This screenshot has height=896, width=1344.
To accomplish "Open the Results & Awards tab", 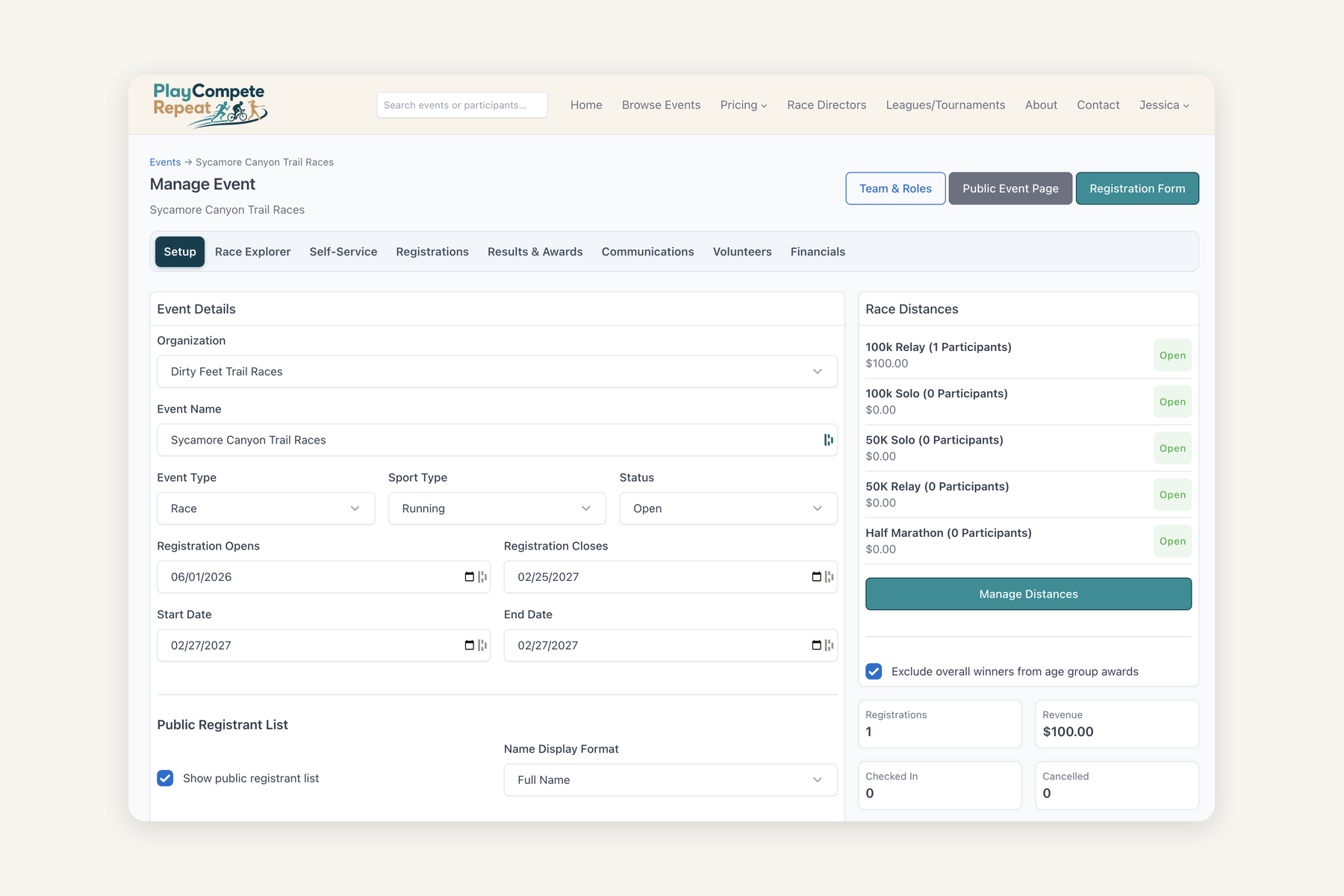I will 535,252.
